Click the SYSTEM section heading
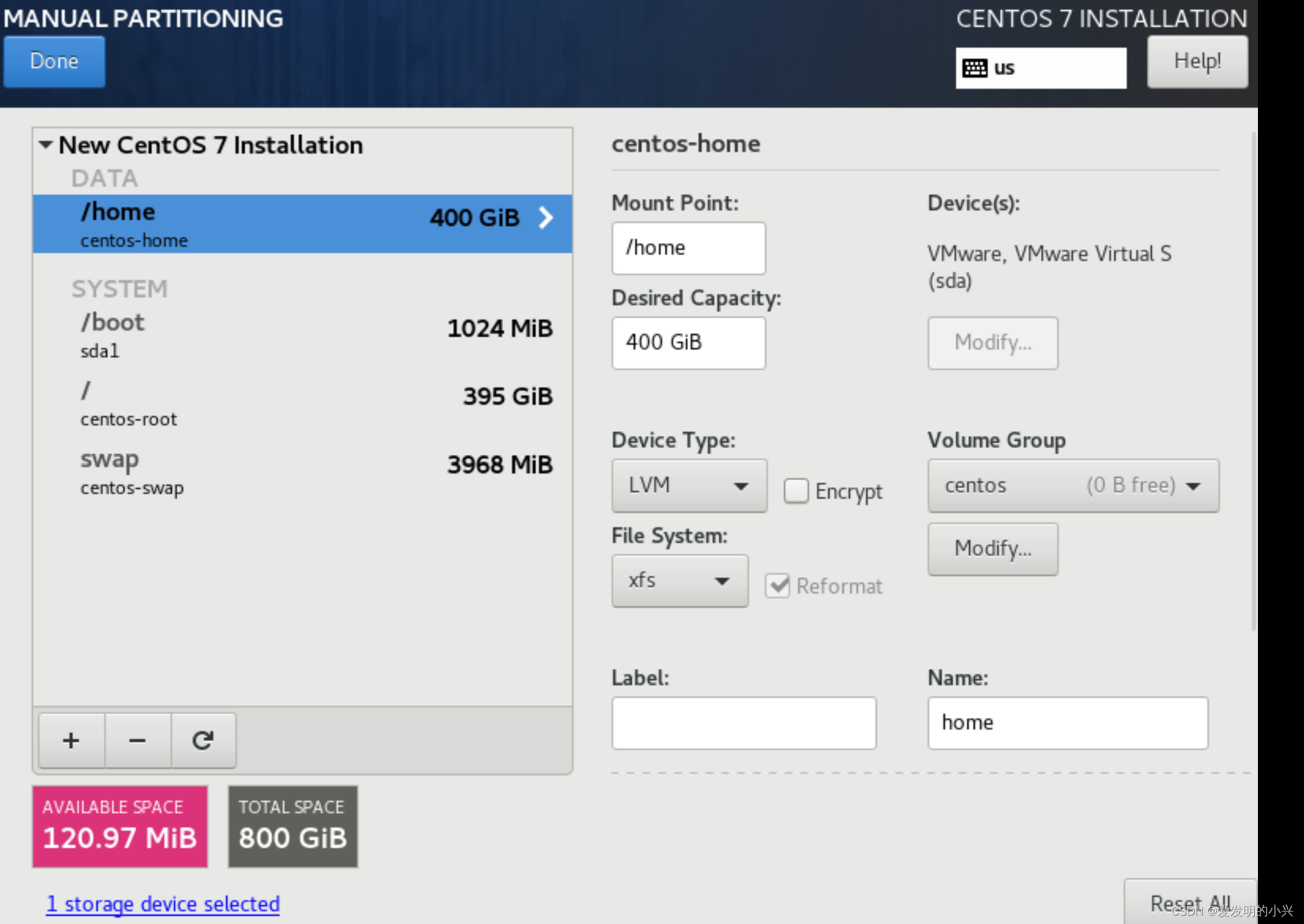 (119, 289)
